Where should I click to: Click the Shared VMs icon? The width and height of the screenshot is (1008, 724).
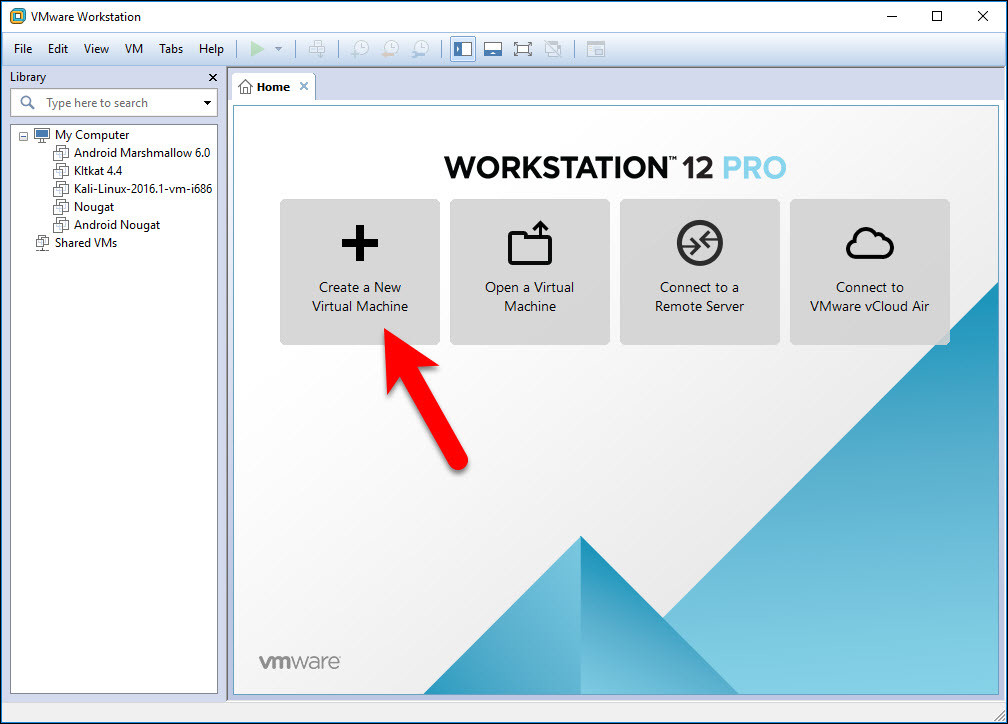pyautogui.click(x=42, y=243)
